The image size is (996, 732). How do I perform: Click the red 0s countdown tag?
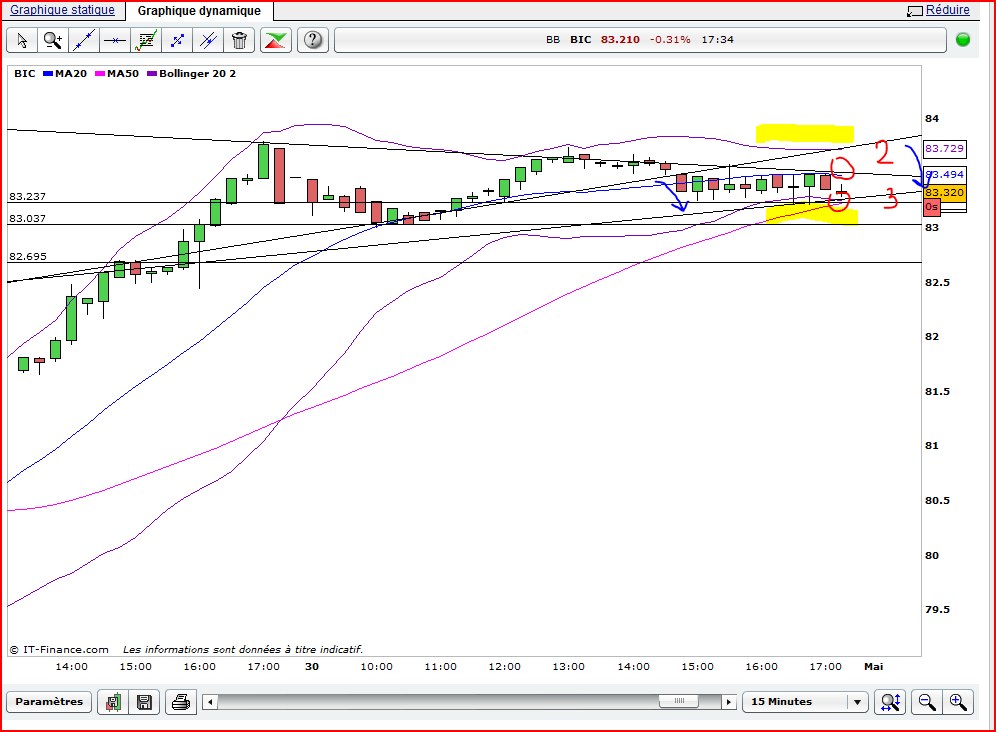932,207
